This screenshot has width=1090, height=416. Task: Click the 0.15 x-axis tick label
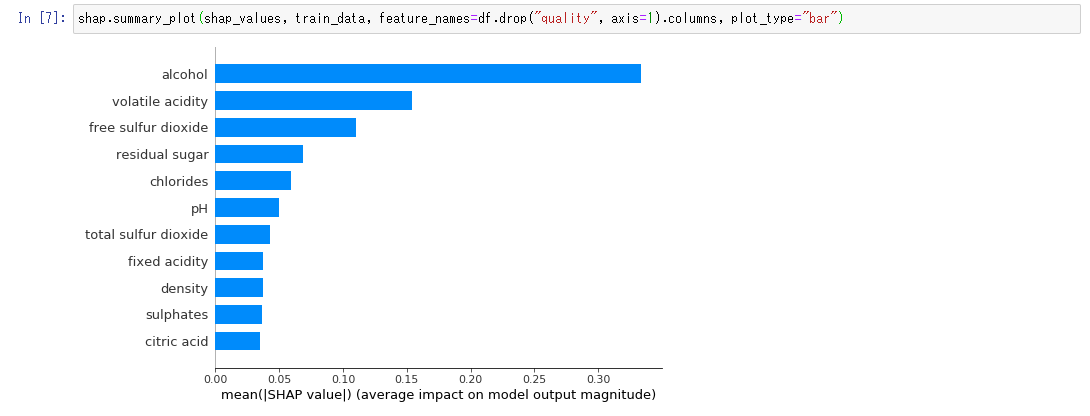407,380
